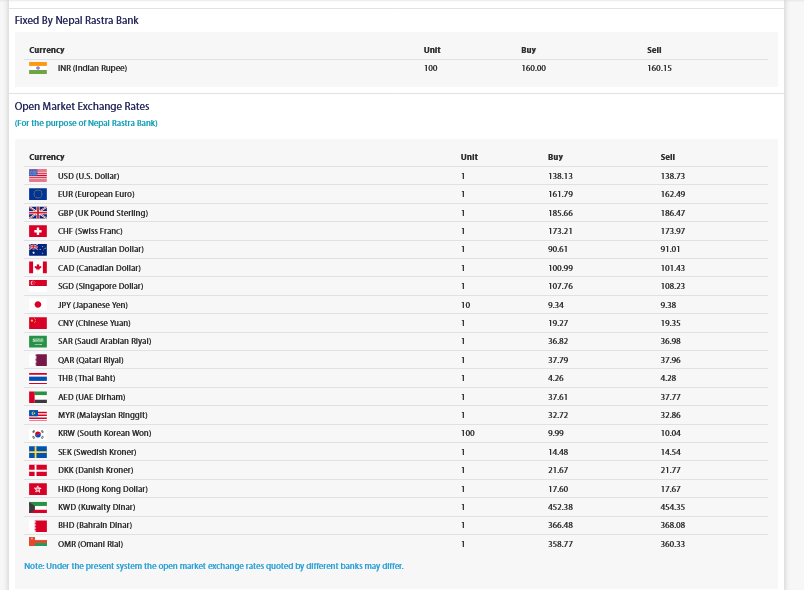Screen dimensions: 804x590
Task: Click the USD buy rate 138.13
Action: pos(560,176)
